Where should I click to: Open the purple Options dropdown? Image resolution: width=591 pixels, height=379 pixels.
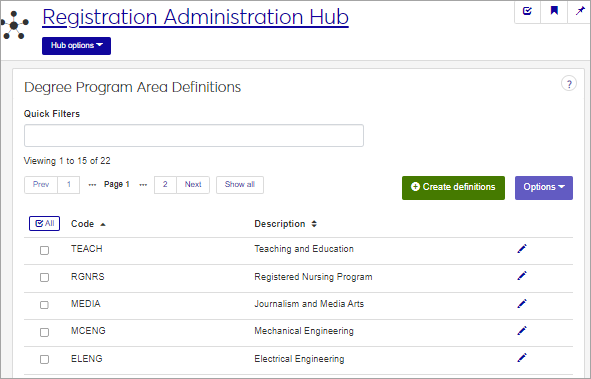544,188
